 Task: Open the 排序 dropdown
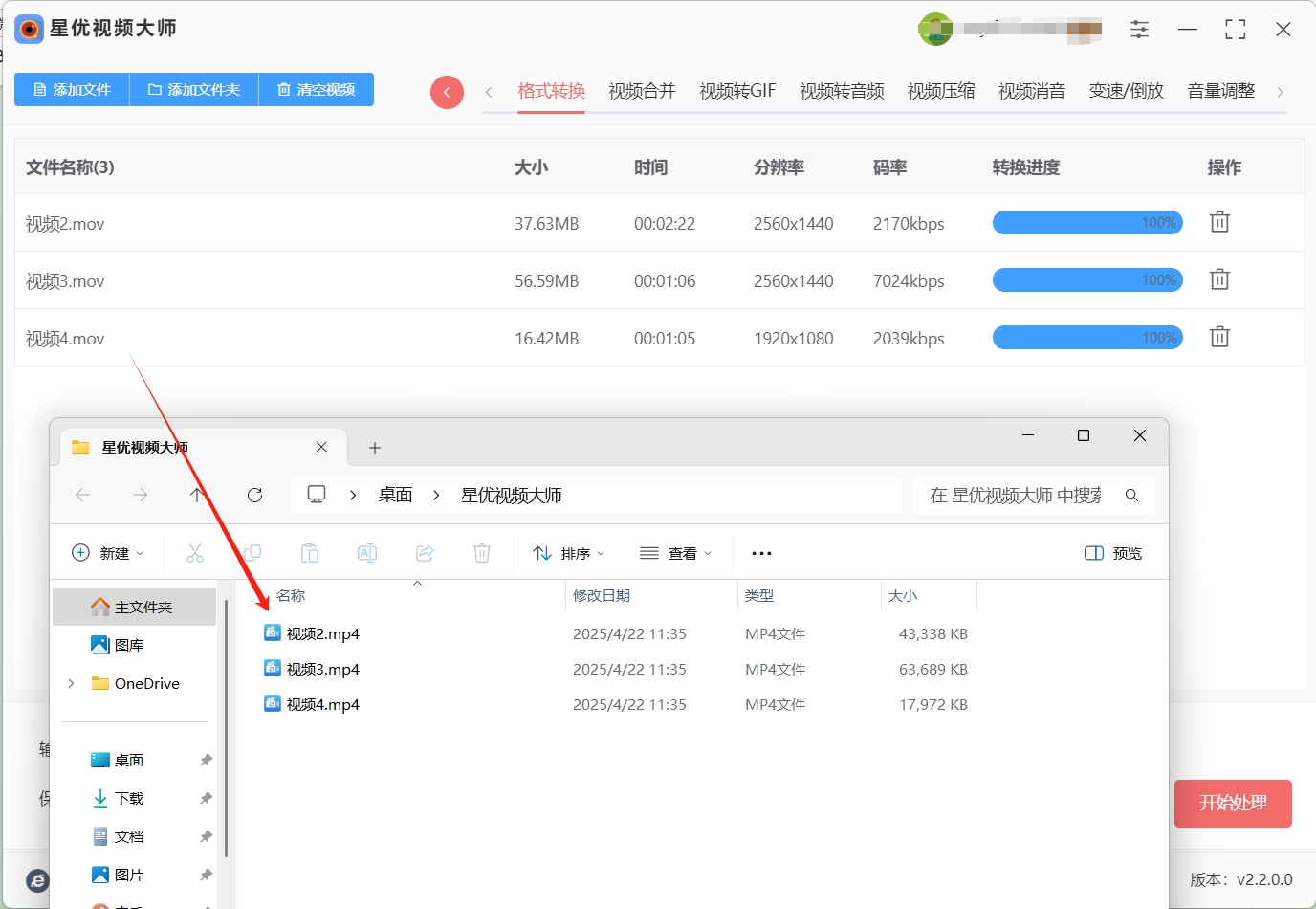point(569,553)
